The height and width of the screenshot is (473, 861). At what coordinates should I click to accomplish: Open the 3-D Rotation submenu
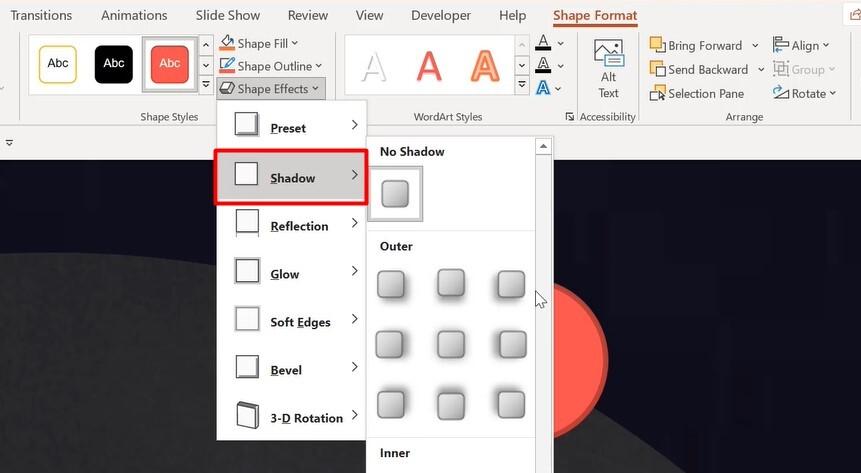tap(292, 416)
